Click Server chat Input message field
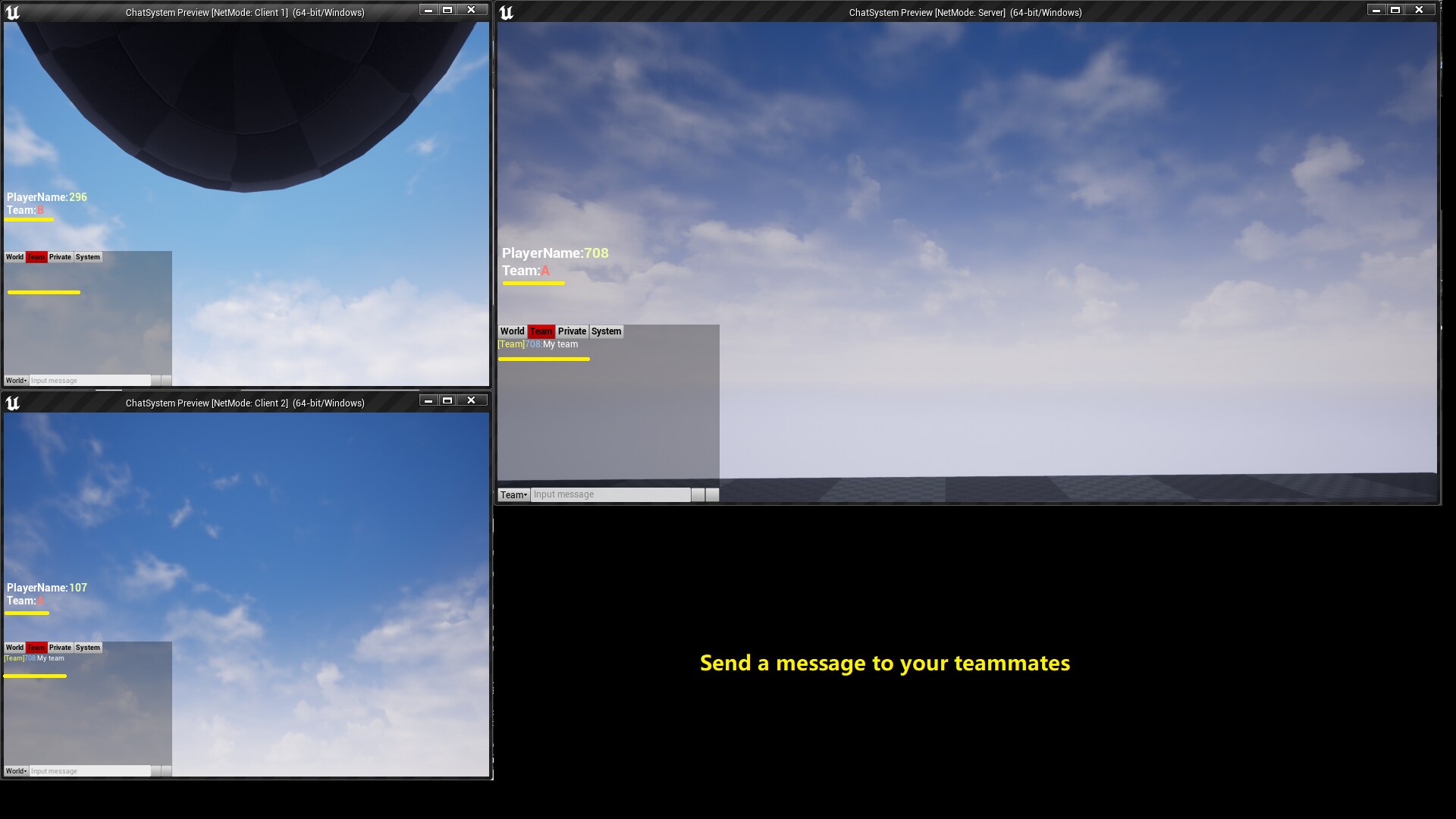Viewport: 1456px width, 819px height. tap(610, 494)
